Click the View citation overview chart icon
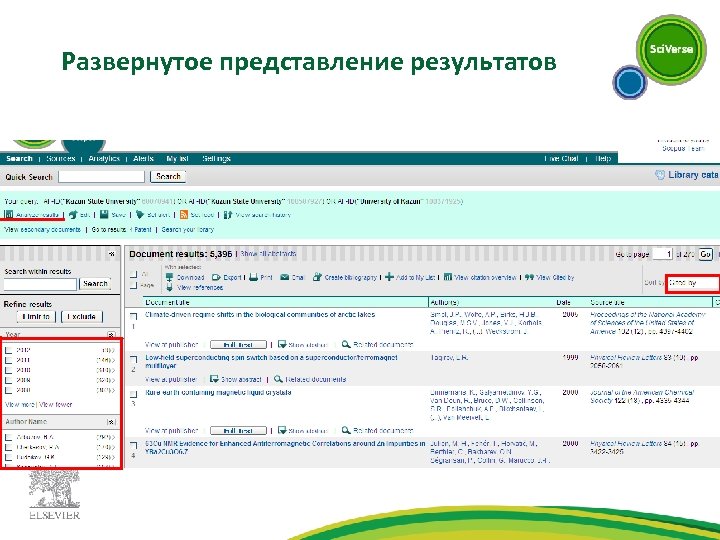 tap(448, 277)
